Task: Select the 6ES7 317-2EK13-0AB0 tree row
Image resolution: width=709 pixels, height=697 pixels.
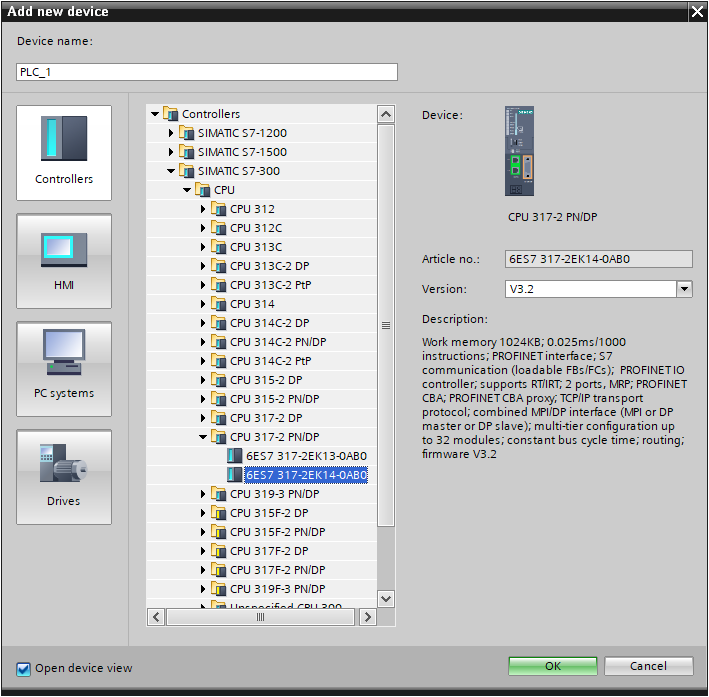Action: pos(261,455)
